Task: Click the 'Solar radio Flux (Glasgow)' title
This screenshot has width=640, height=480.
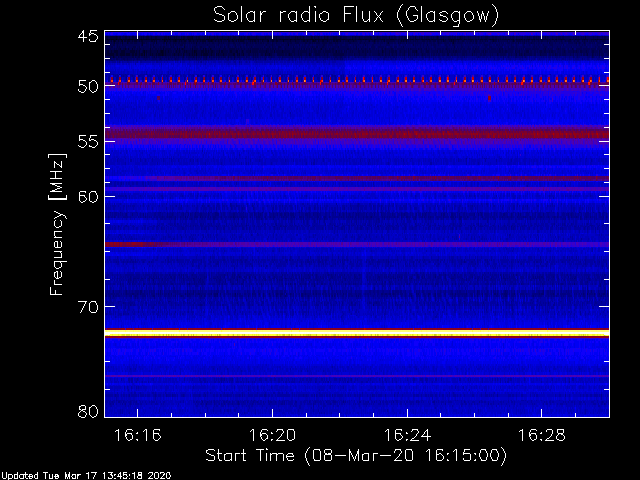Action: (x=356, y=16)
